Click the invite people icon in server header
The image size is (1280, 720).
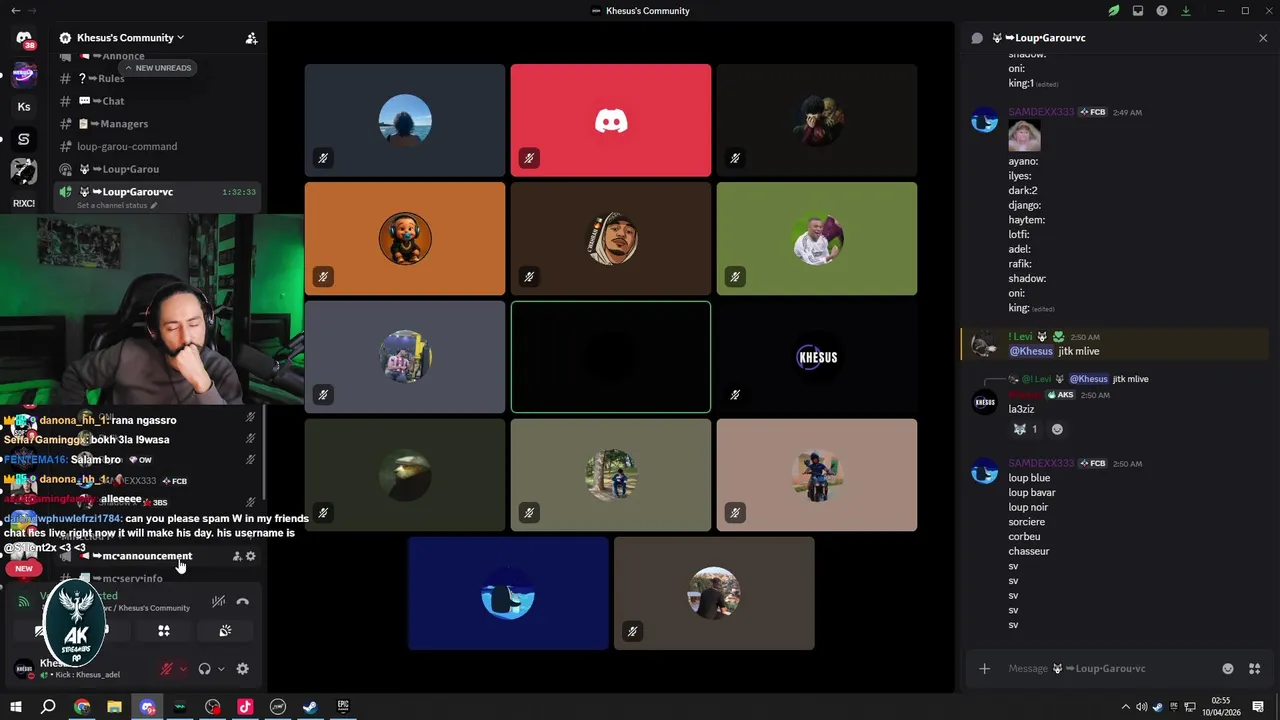tap(251, 38)
